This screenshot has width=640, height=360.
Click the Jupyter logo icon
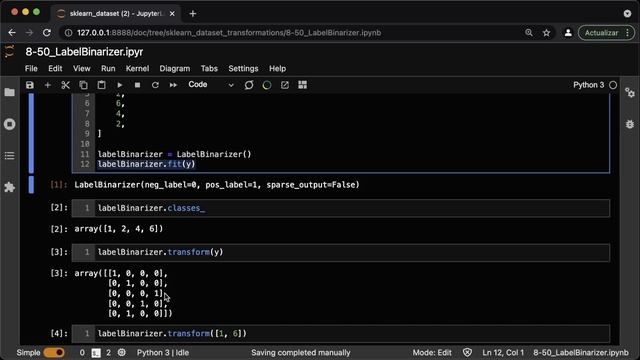point(9,52)
